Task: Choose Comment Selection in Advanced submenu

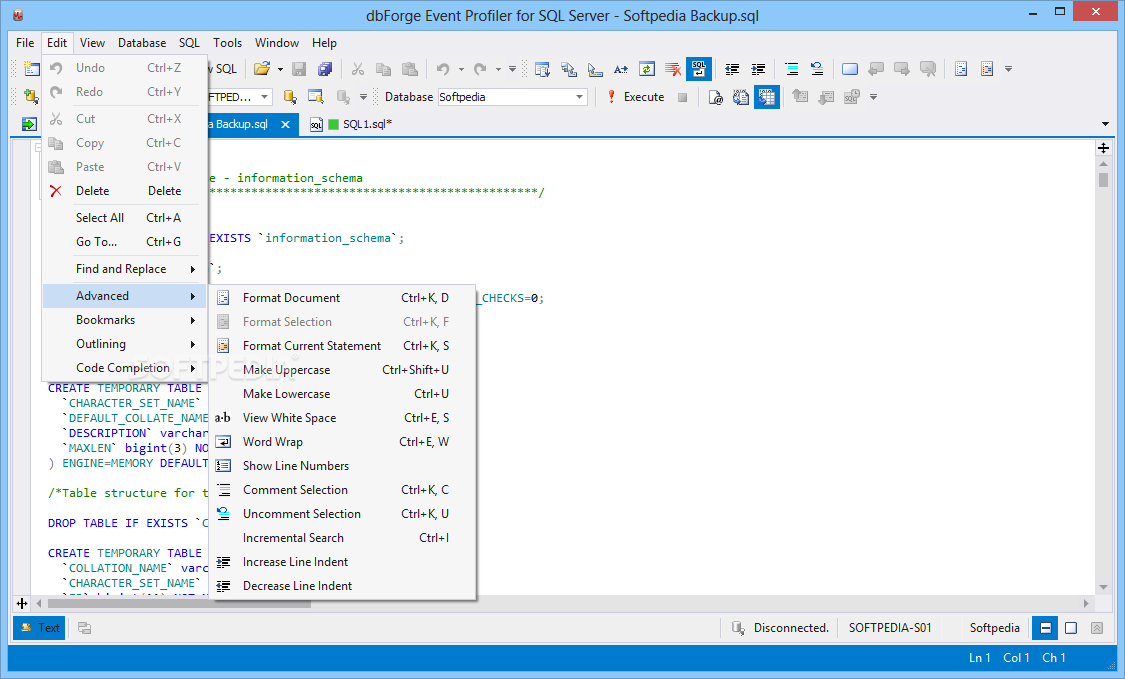Action: (x=343, y=490)
